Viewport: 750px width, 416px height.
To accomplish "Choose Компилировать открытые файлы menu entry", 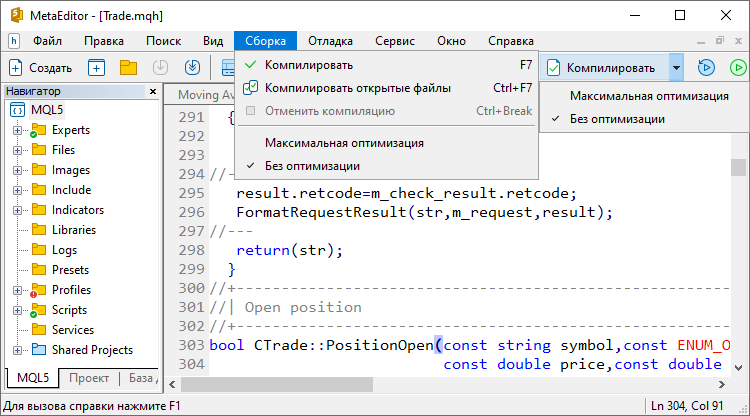I will coord(386,88).
